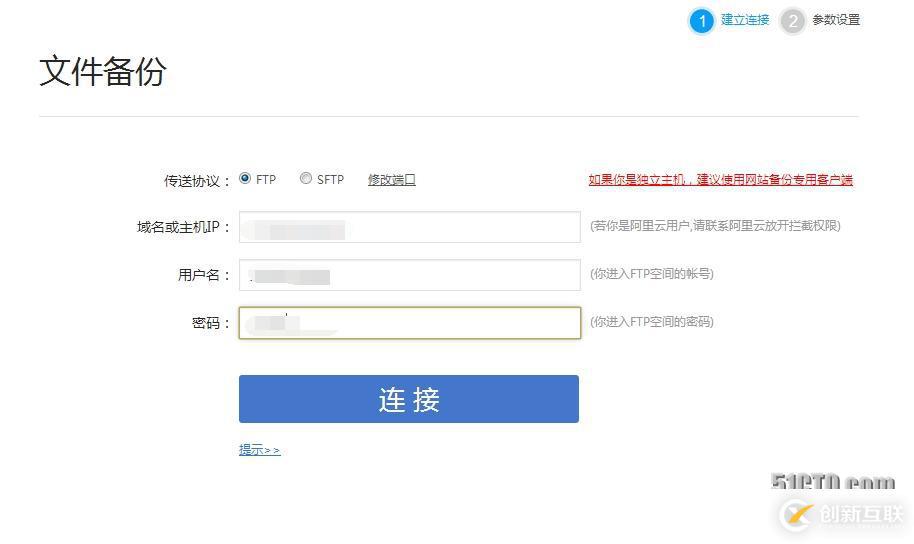The height and width of the screenshot is (544, 914).
Task: Click the 51CTO.com watermark
Action: click(833, 483)
